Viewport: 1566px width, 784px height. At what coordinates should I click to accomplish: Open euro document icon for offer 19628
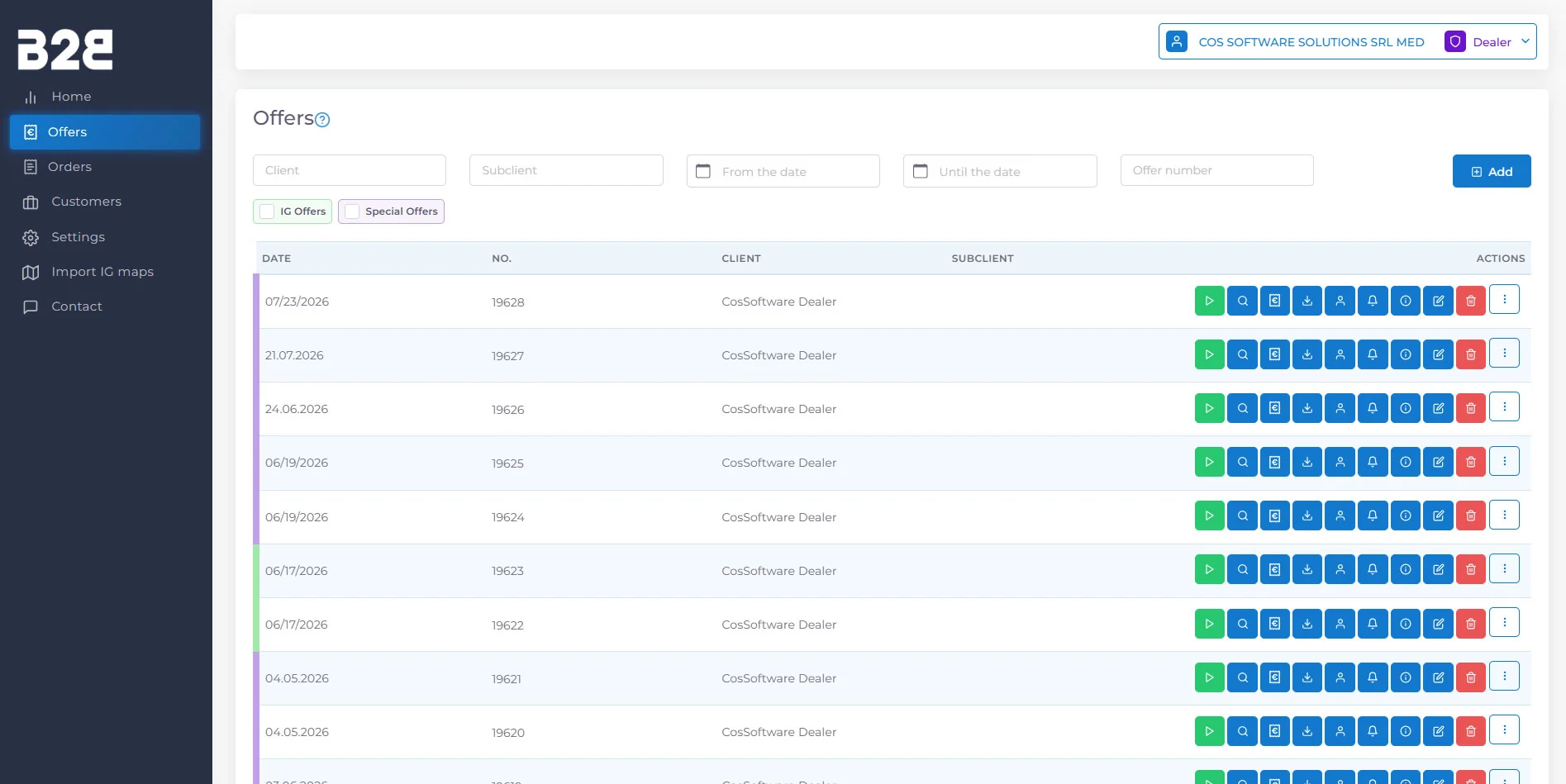[1275, 301]
